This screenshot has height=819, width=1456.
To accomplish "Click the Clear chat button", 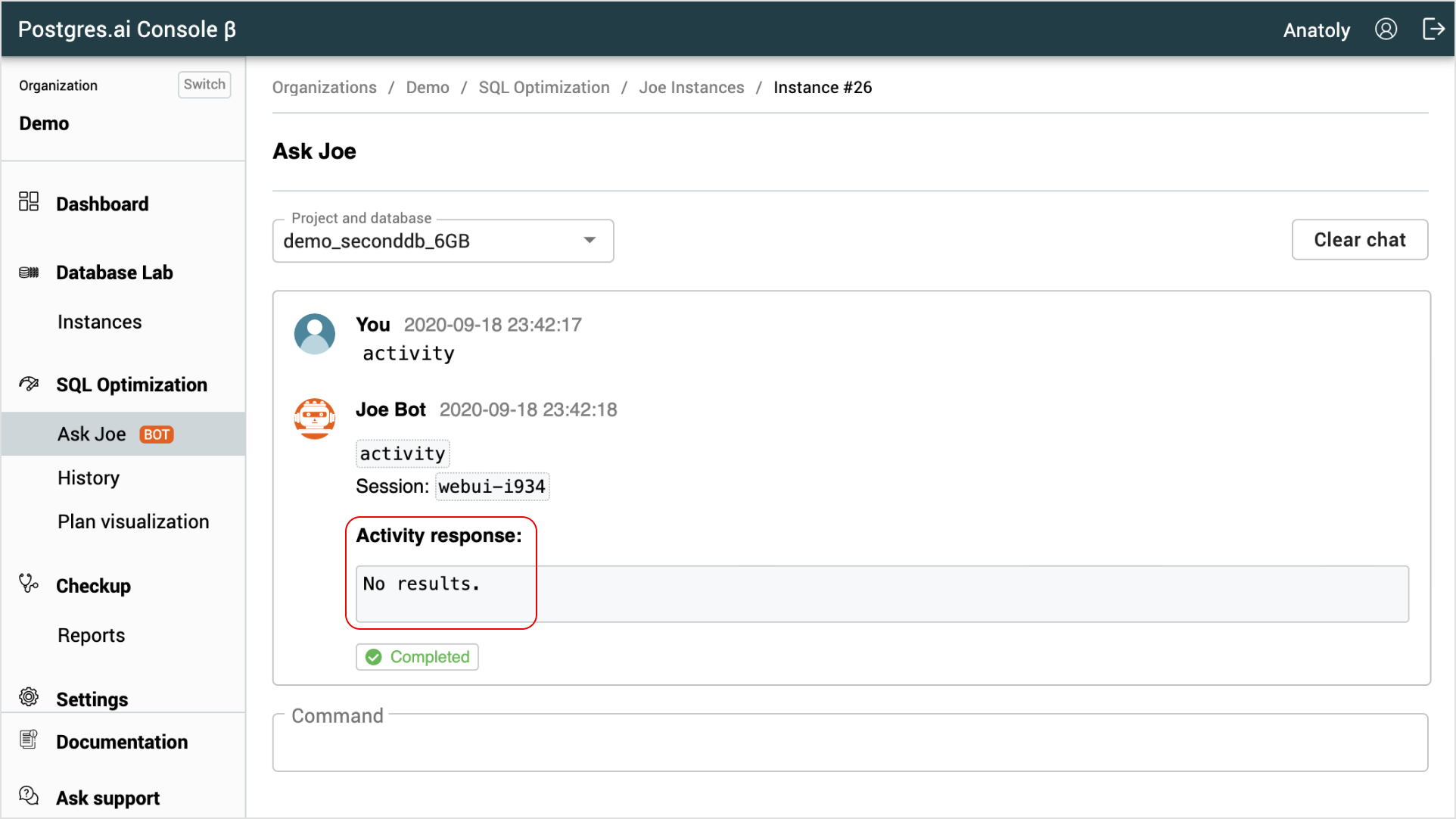I will (1360, 240).
